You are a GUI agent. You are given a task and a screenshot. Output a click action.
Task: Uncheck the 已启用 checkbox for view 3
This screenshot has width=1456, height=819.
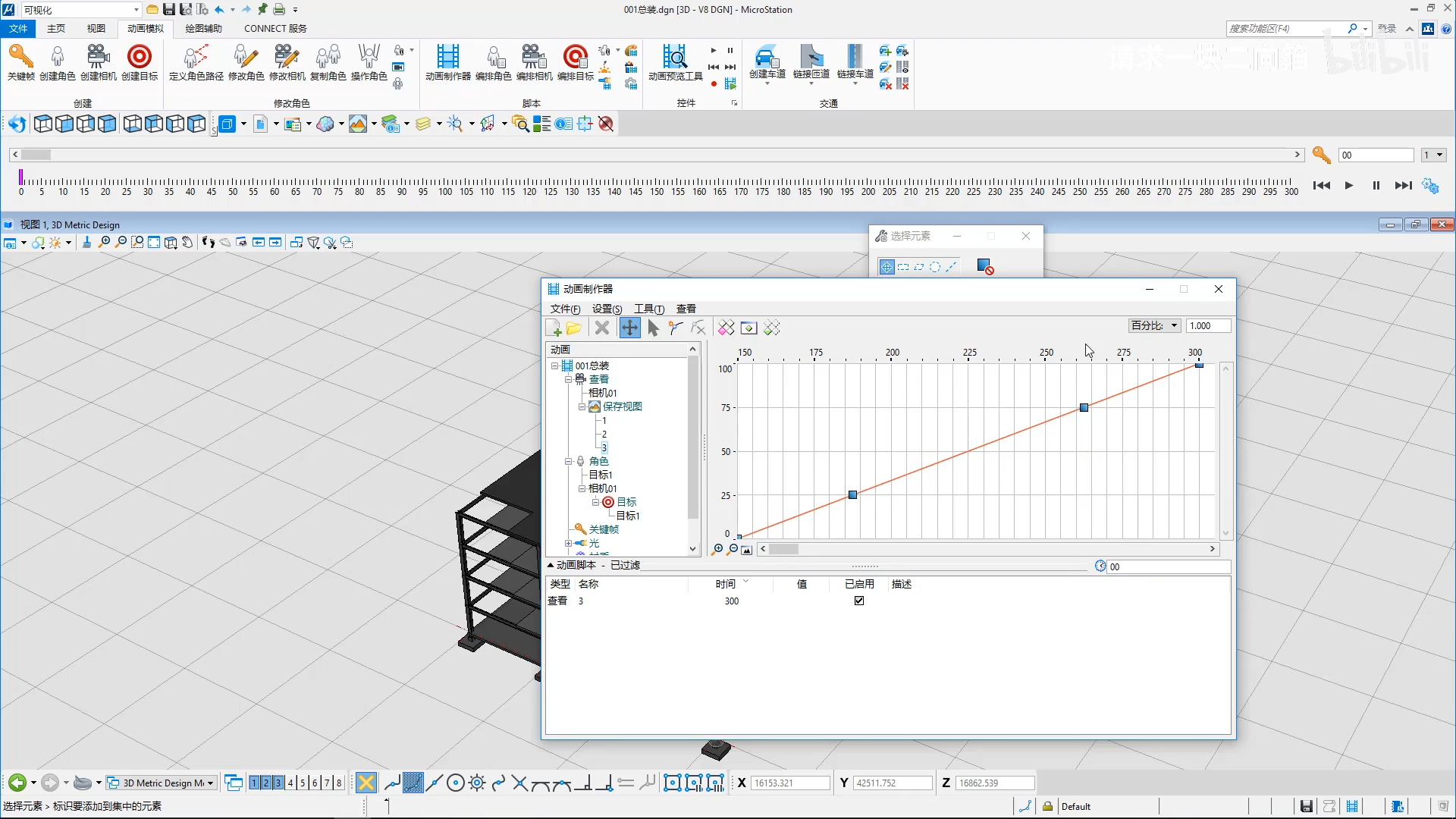(x=859, y=601)
